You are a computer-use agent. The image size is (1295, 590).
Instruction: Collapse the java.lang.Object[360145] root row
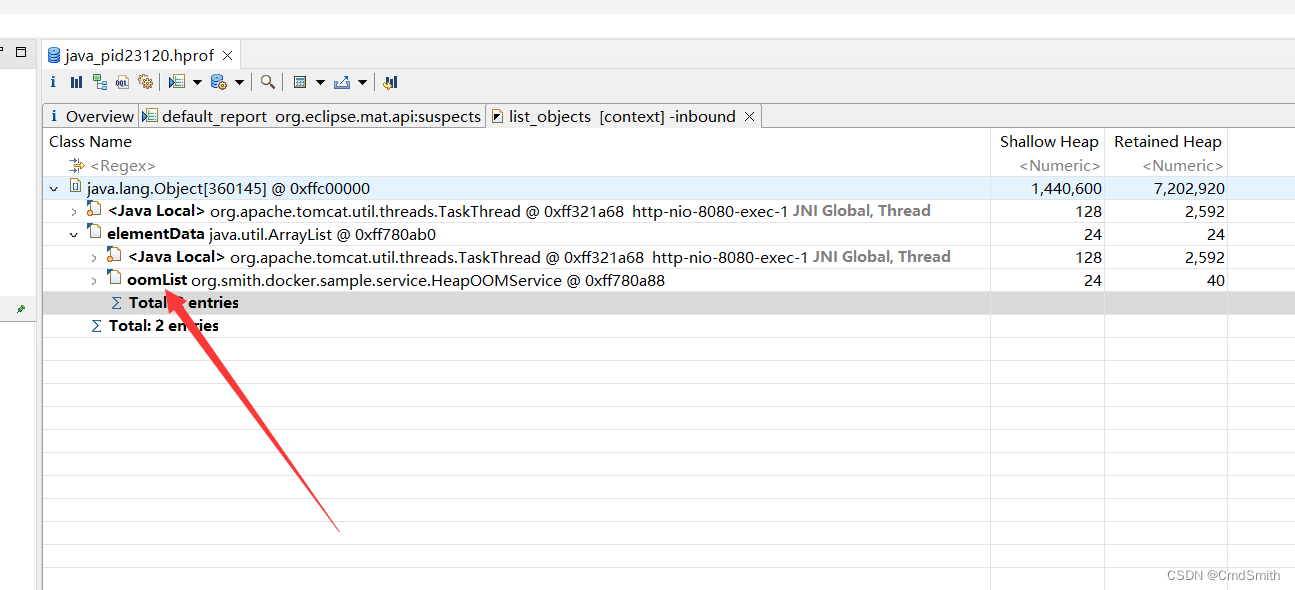click(54, 188)
